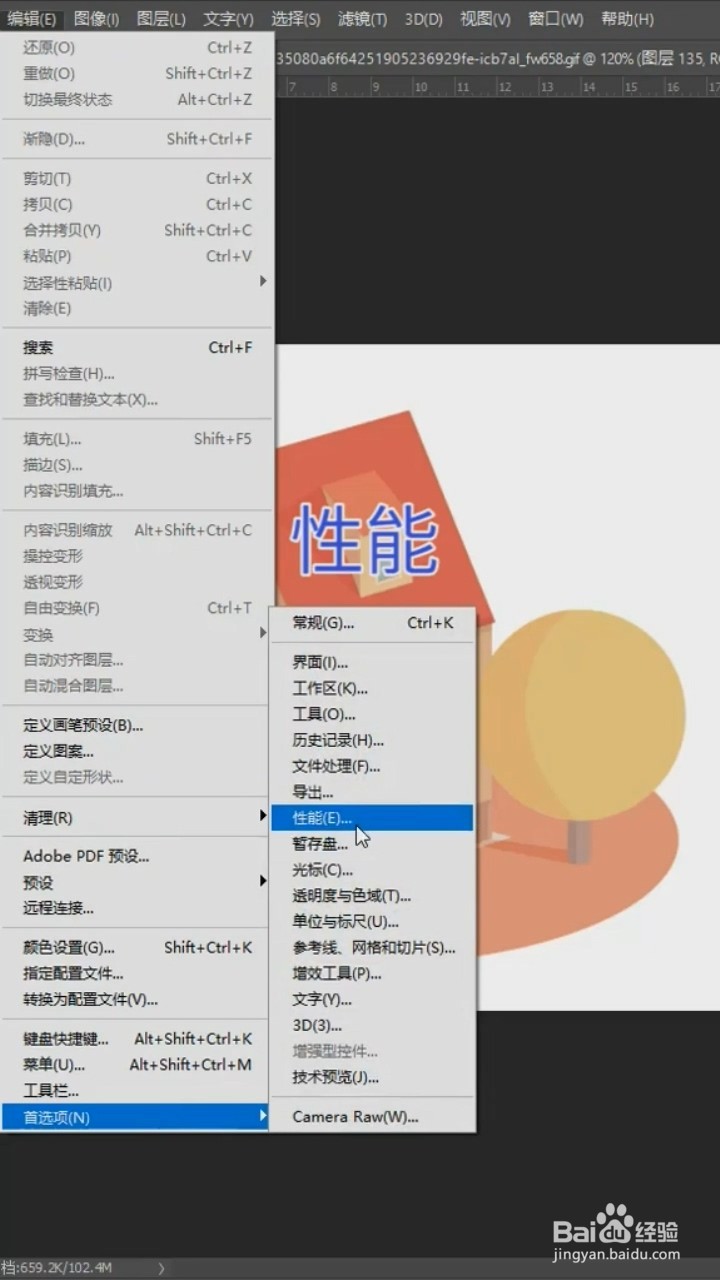Open 历史记录(H)... preferences
Image resolution: width=720 pixels, height=1280 pixels.
coord(373,740)
